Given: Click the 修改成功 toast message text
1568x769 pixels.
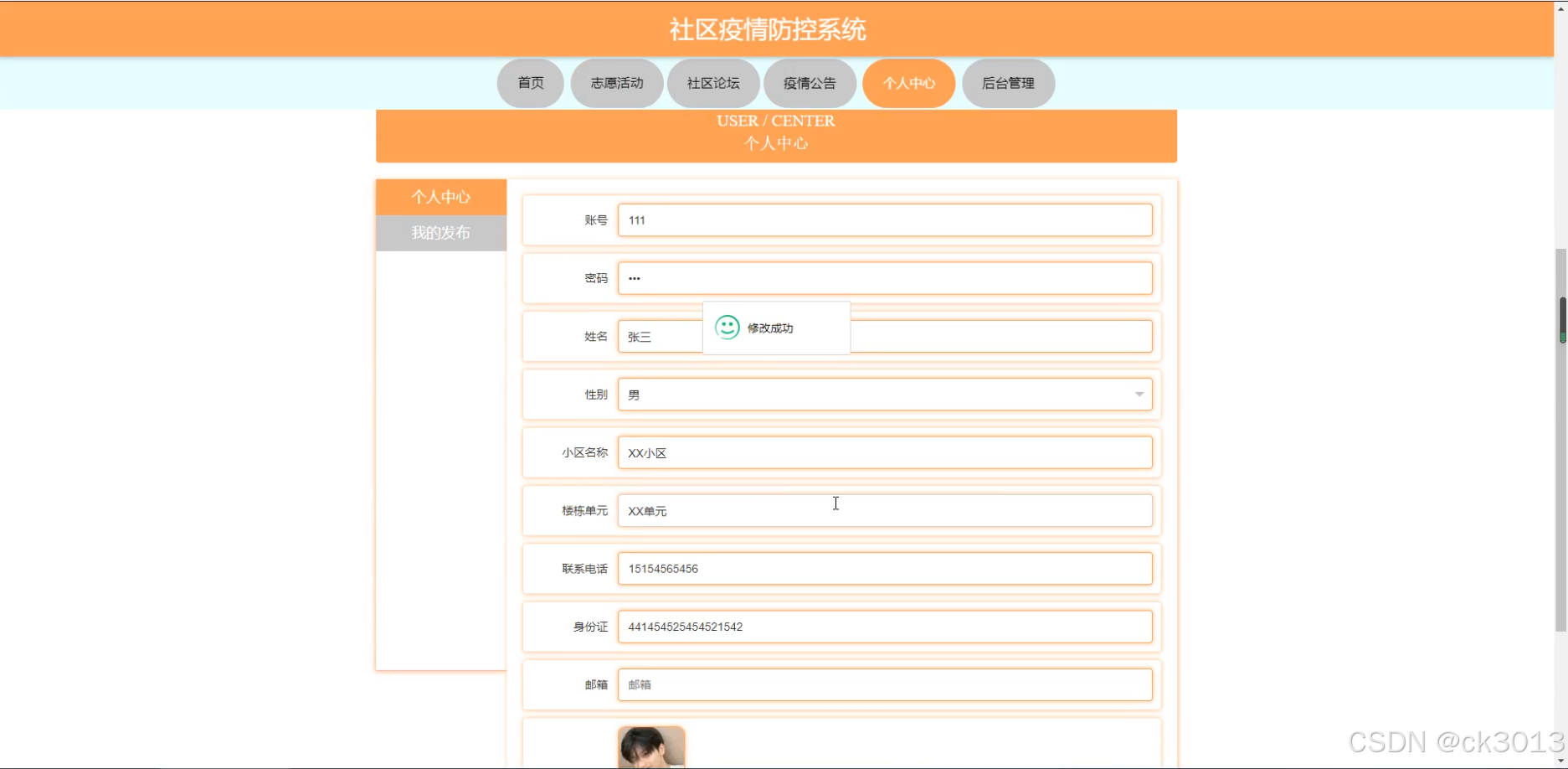Looking at the screenshot, I should pyautogui.click(x=770, y=328).
